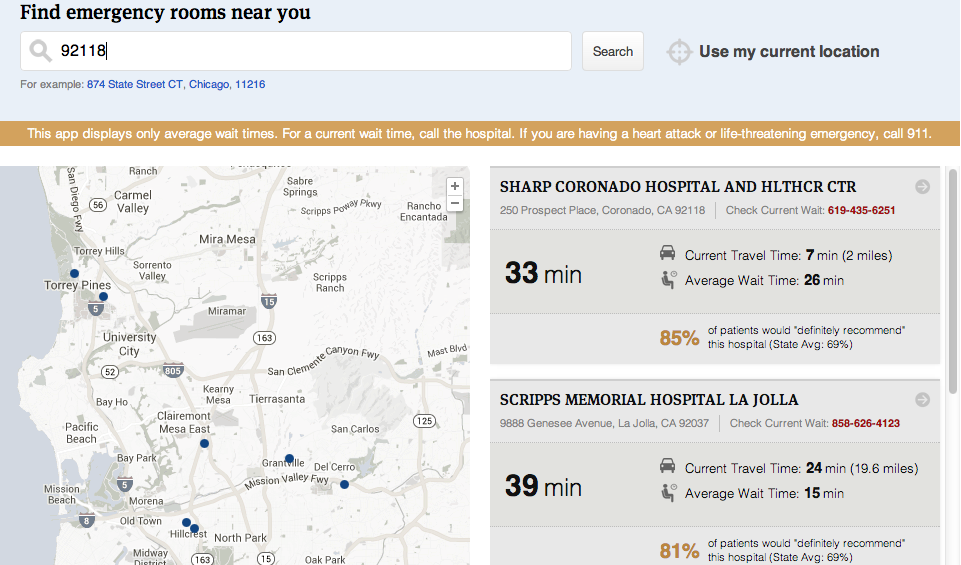Click the 81% recommend rating

click(x=679, y=551)
